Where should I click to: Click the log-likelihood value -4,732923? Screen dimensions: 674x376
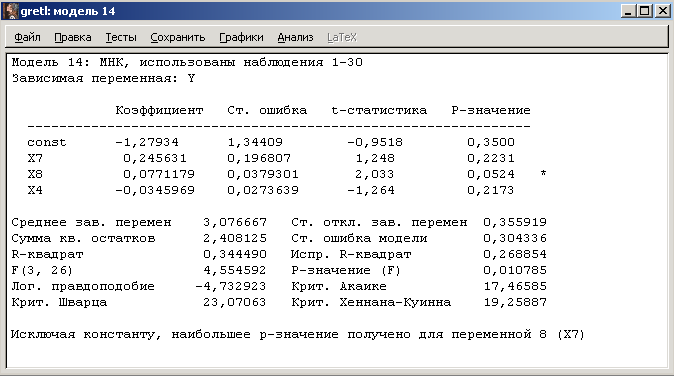231,286
